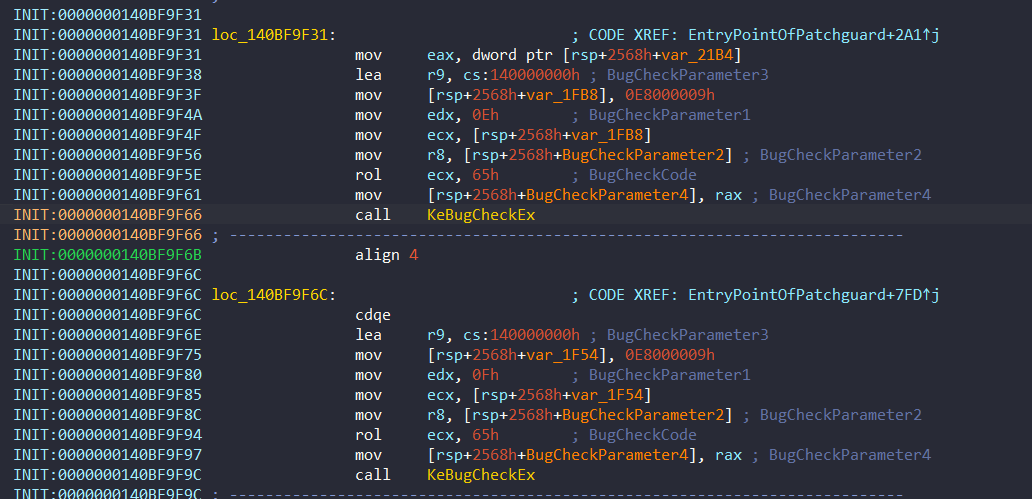Click the first KeBugCheckEx call target
Viewport: 1032px width, 499px height.
tap(481, 215)
